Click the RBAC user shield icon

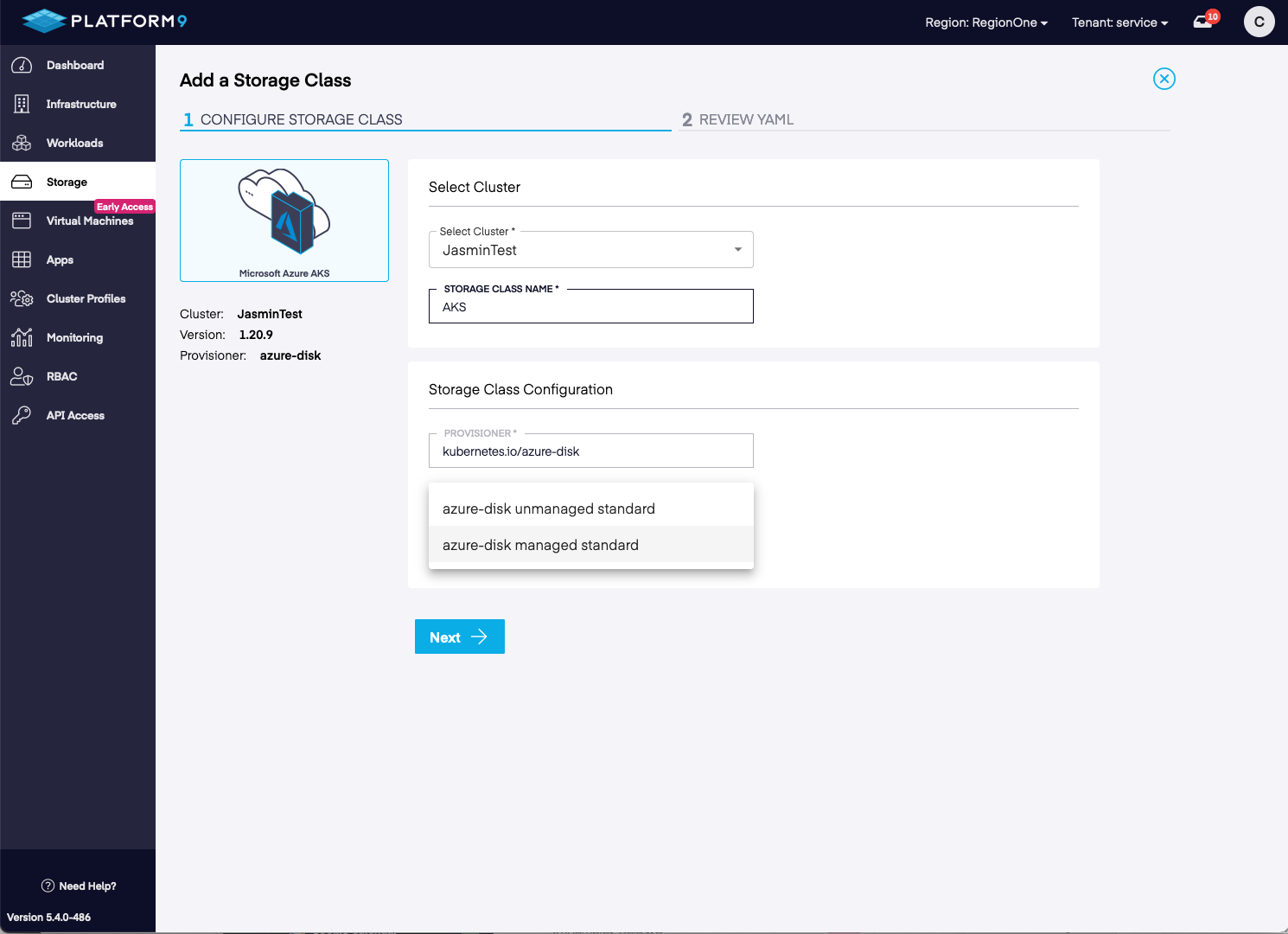(x=22, y=377)
